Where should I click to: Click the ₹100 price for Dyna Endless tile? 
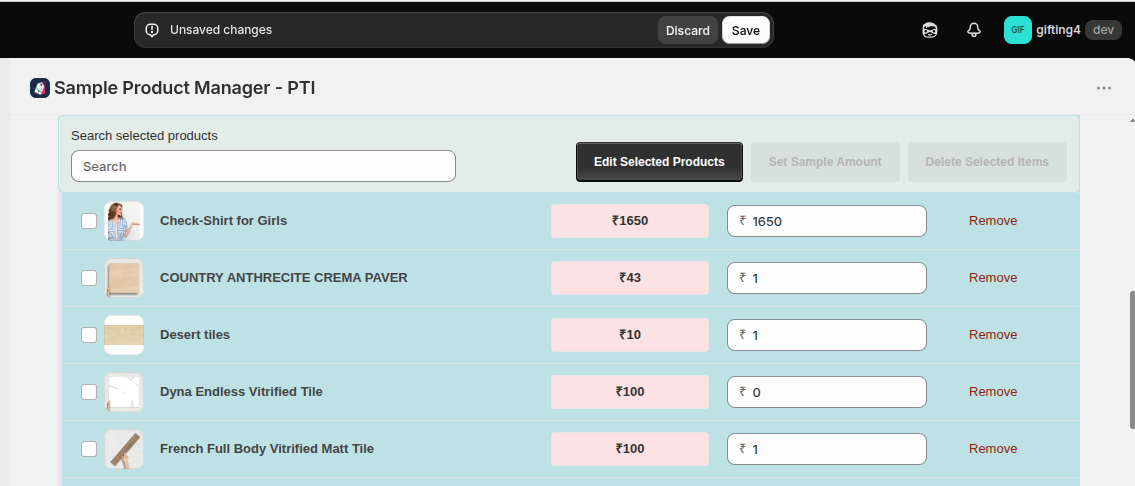click(x=630, y=392)
